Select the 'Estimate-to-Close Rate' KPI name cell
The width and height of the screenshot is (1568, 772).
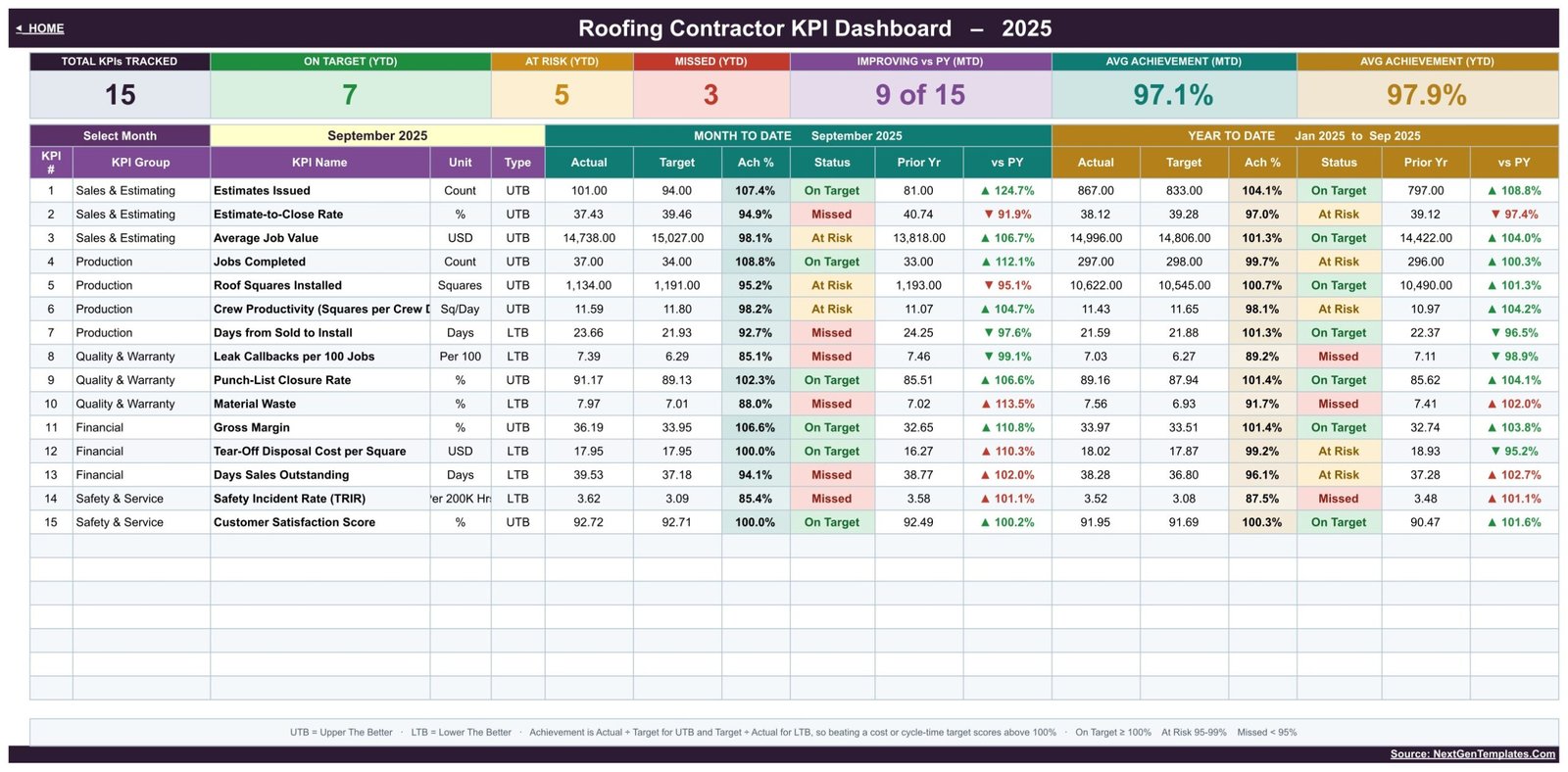coord(319,215)
